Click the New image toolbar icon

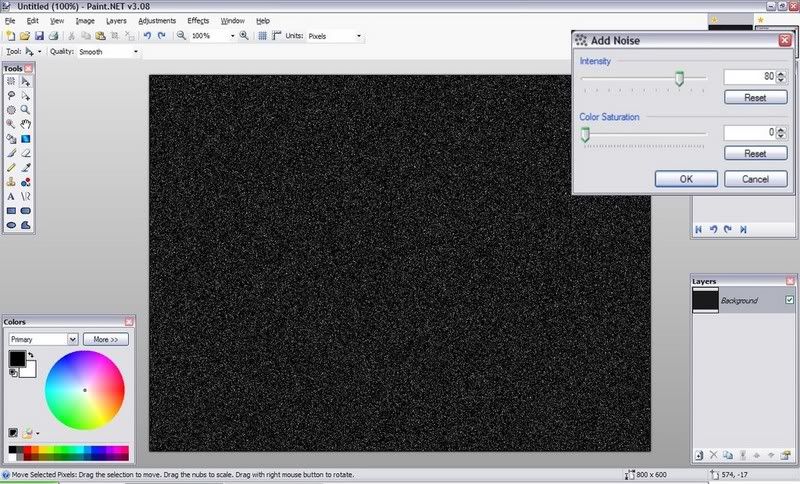pyautogui.click(x=10, y=36)
